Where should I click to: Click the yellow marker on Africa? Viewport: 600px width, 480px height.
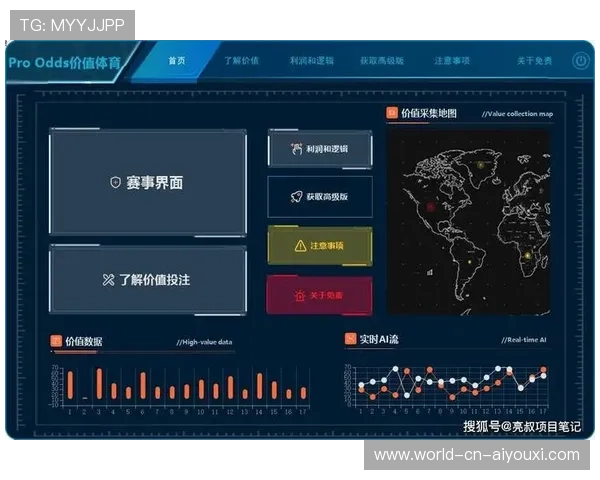point(528,255)
